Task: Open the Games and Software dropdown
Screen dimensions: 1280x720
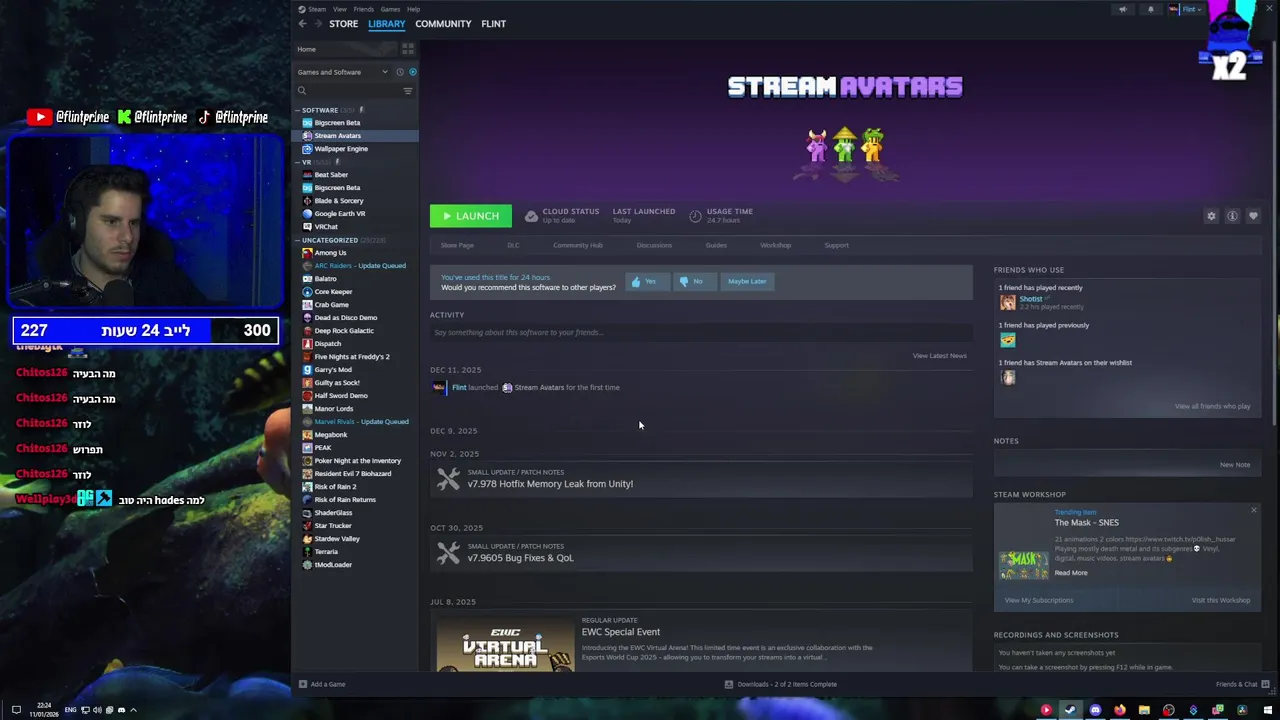Action: 343,72
